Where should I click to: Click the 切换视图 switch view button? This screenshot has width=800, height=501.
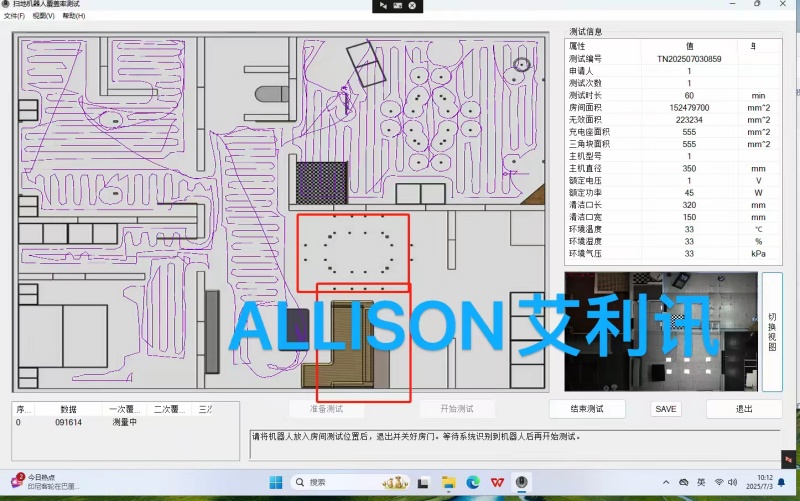pos(772,332)
